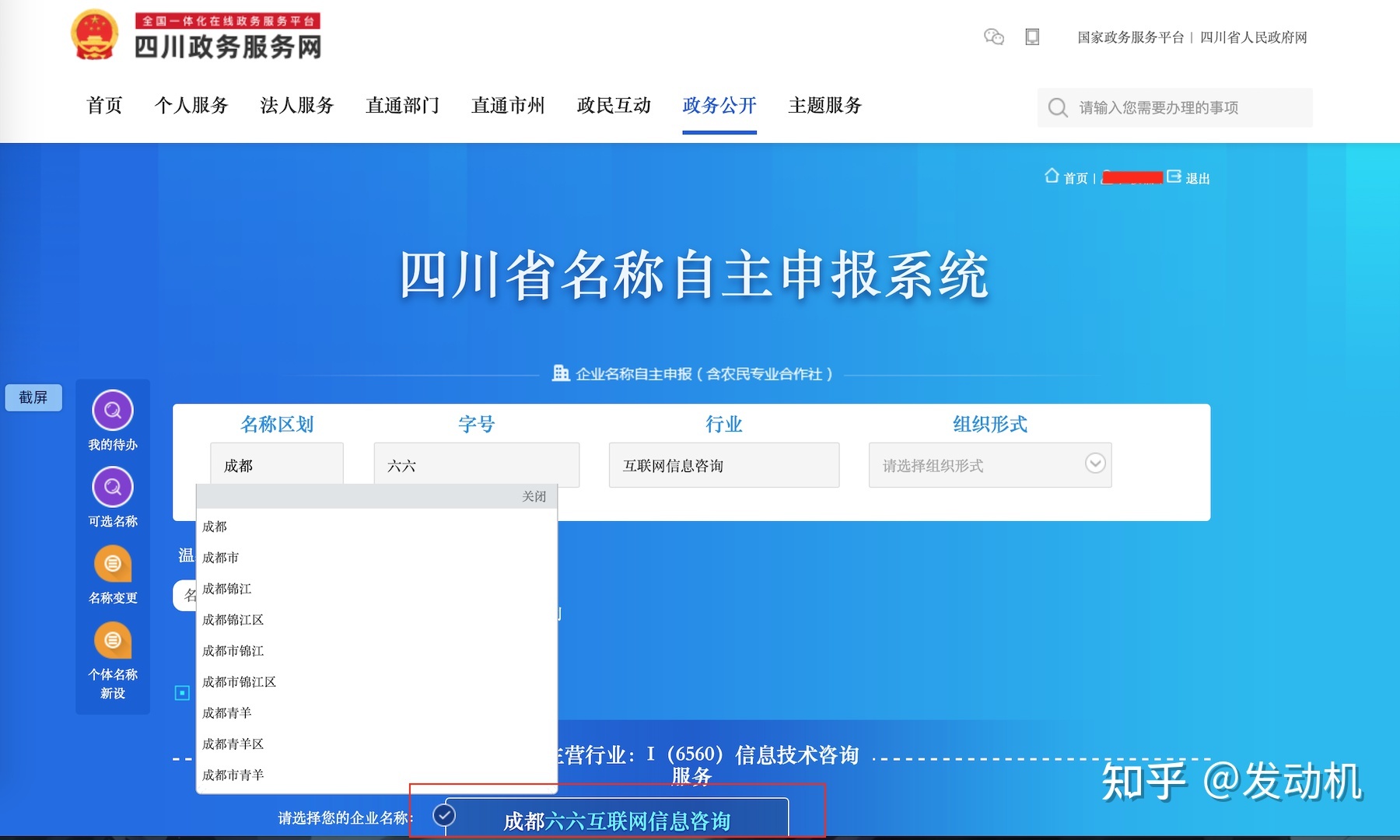1400x840 pixels.
Task: Expand the 组织形式 dropdown
Action: pyautogui.click(x=1095, y=464)
